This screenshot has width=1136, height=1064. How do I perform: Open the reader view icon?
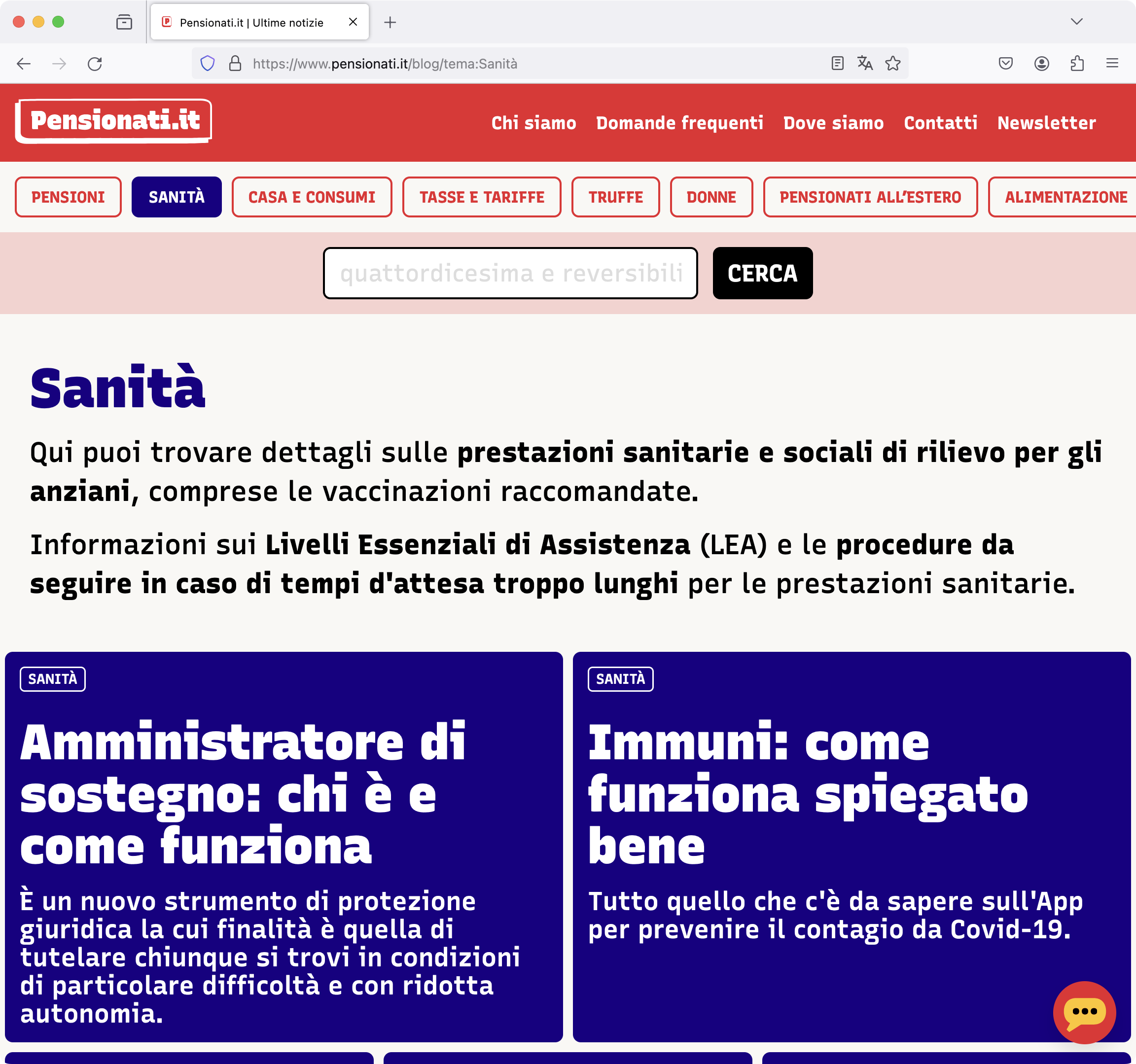(837, 64)
